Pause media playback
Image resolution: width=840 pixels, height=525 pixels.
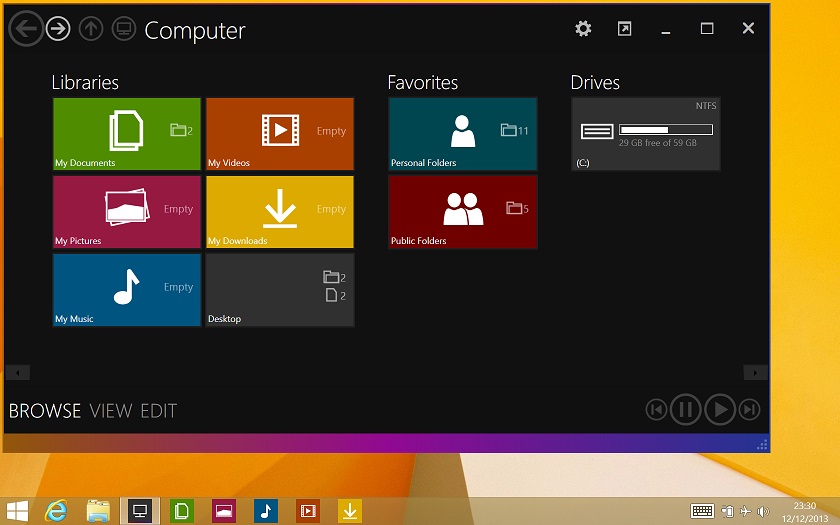coord(685,410)
